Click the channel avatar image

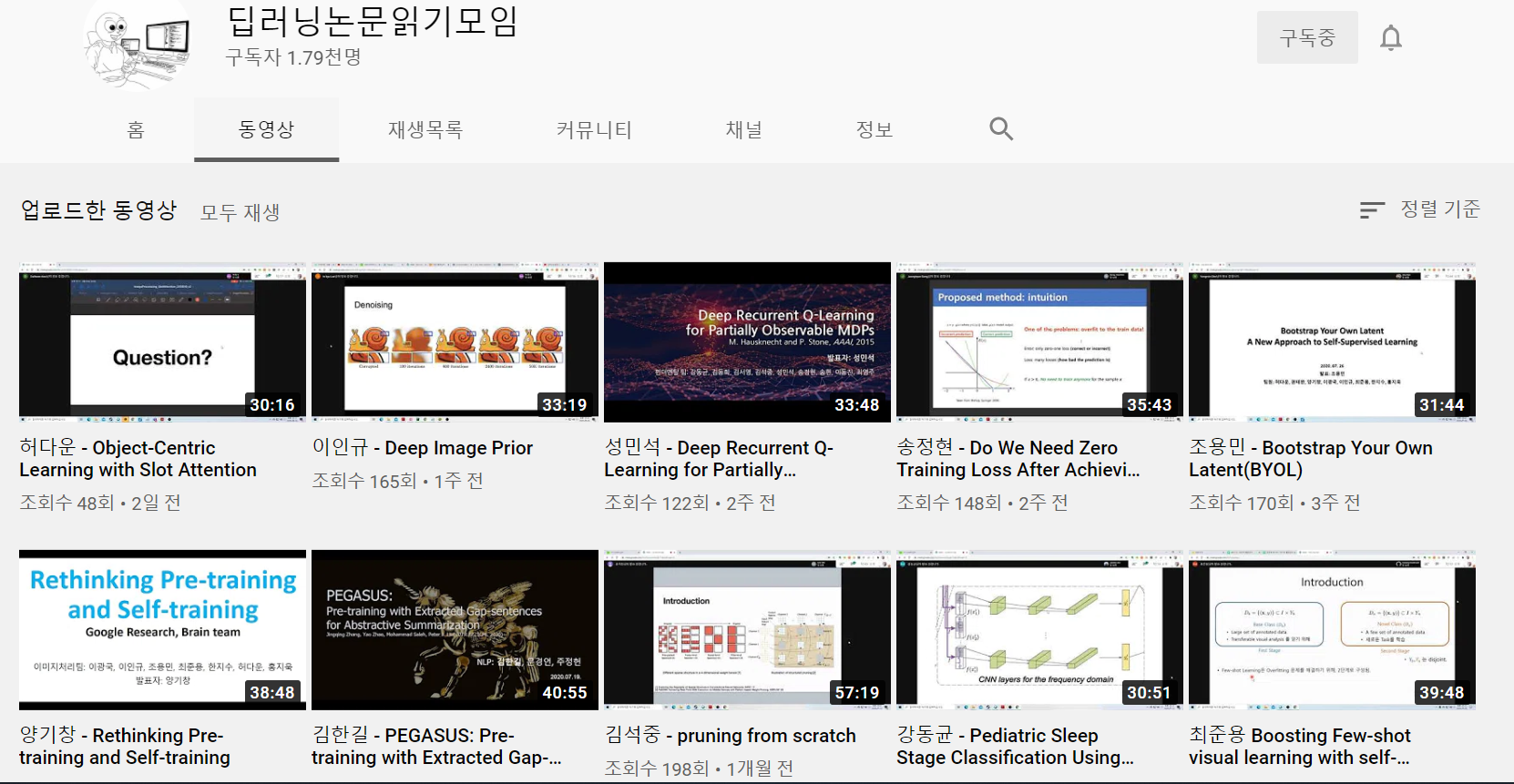[x=138, y=43]
